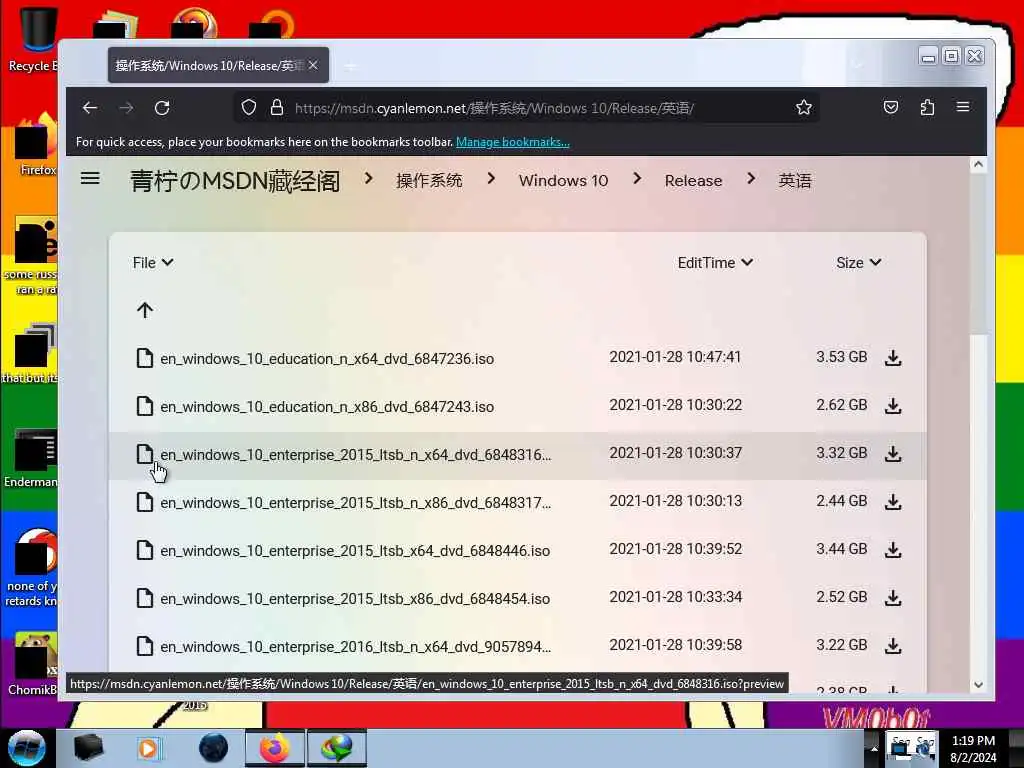Open en_windows_10_enterprise_2016_ltsb_n_x64 file
This screenshot has height=768, width=1024.
356,647
